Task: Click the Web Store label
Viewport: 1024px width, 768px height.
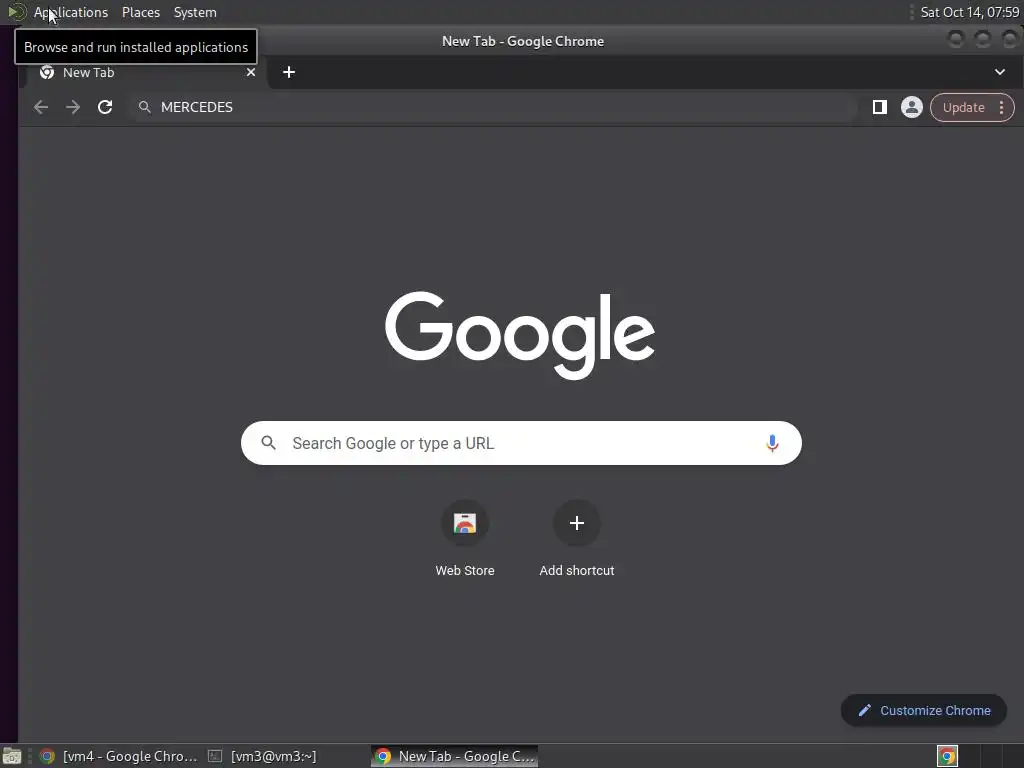Action: 465,571
